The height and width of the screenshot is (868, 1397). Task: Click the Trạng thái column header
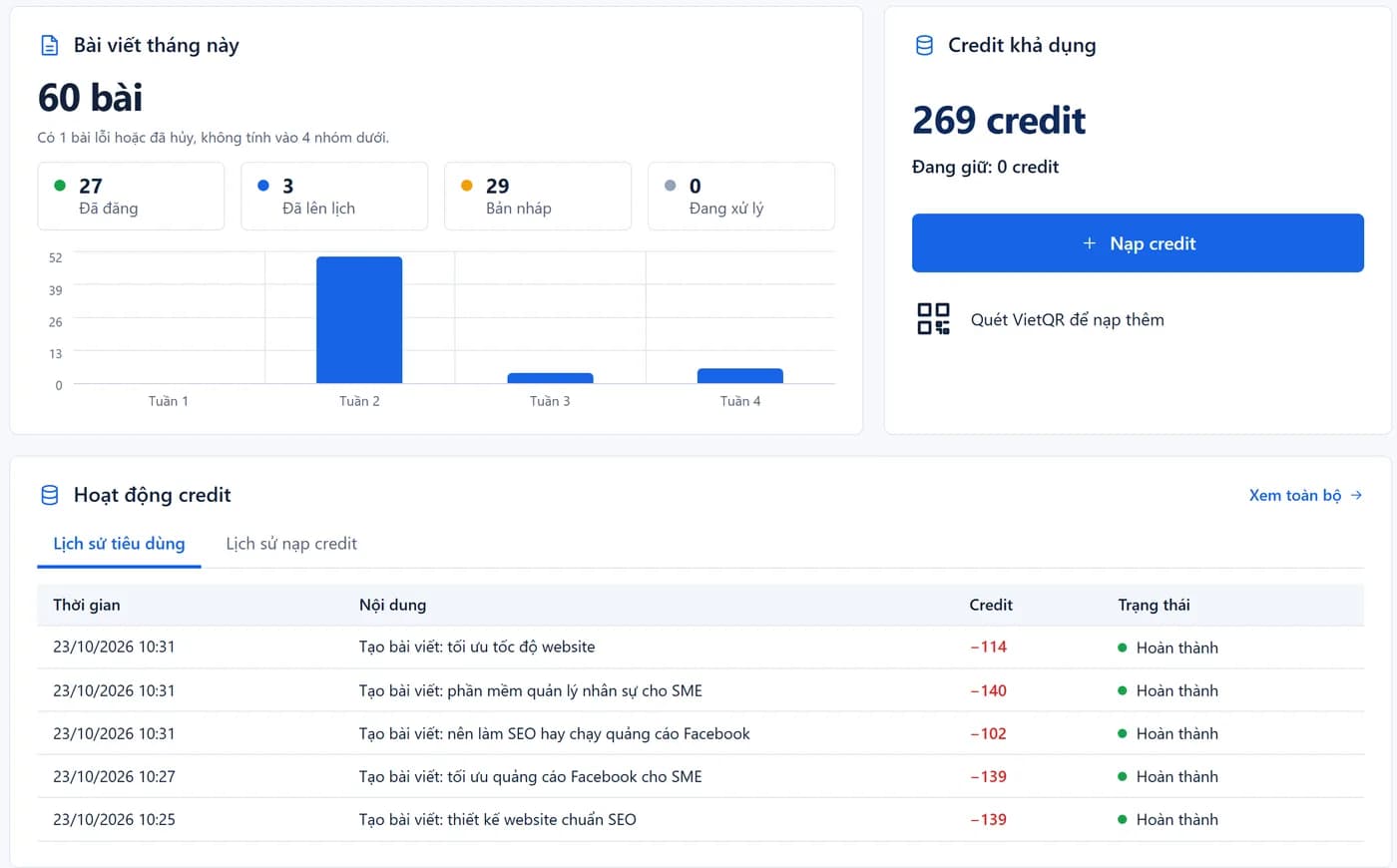pos(1154,605)
